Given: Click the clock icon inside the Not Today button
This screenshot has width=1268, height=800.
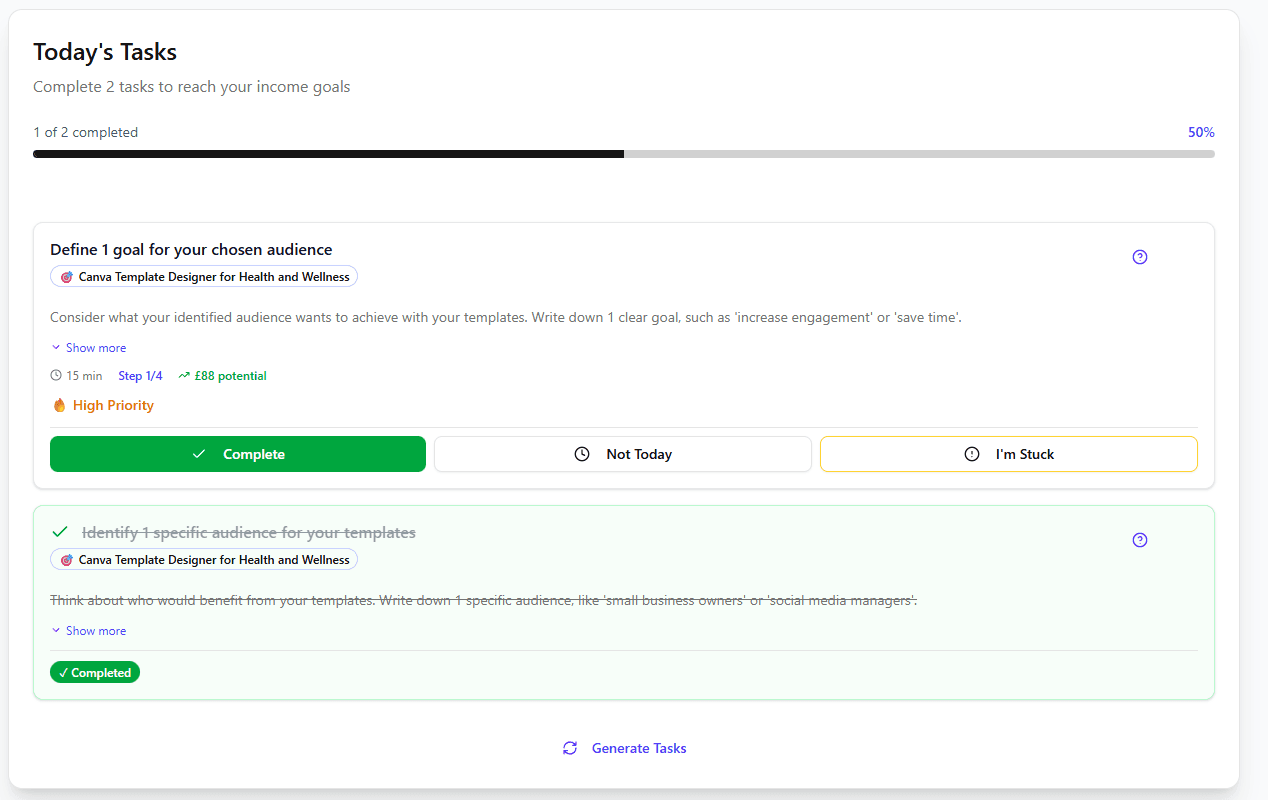Looking at the screenshot, I should (581, 453).
